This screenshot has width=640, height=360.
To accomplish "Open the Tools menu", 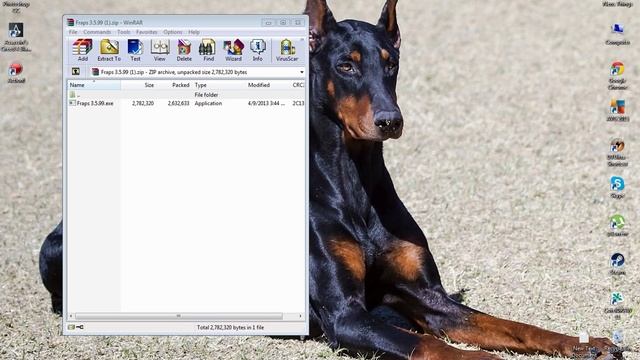I will click(x=124, y=32).
